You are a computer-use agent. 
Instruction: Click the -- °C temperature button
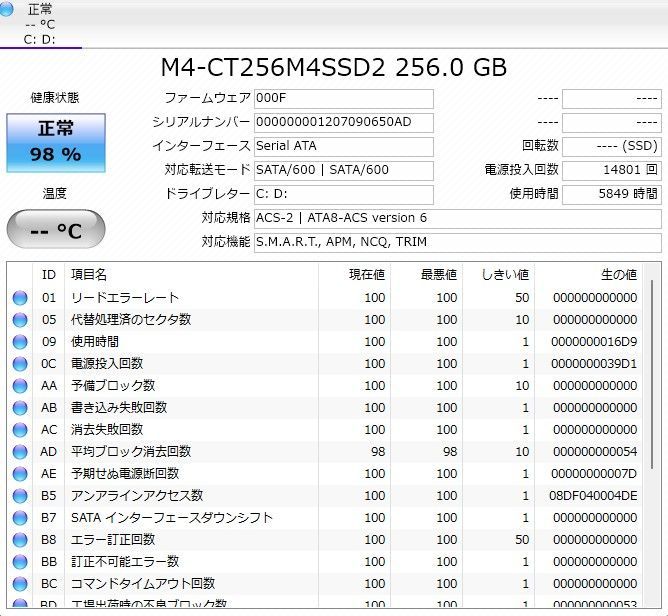(56, 229)
